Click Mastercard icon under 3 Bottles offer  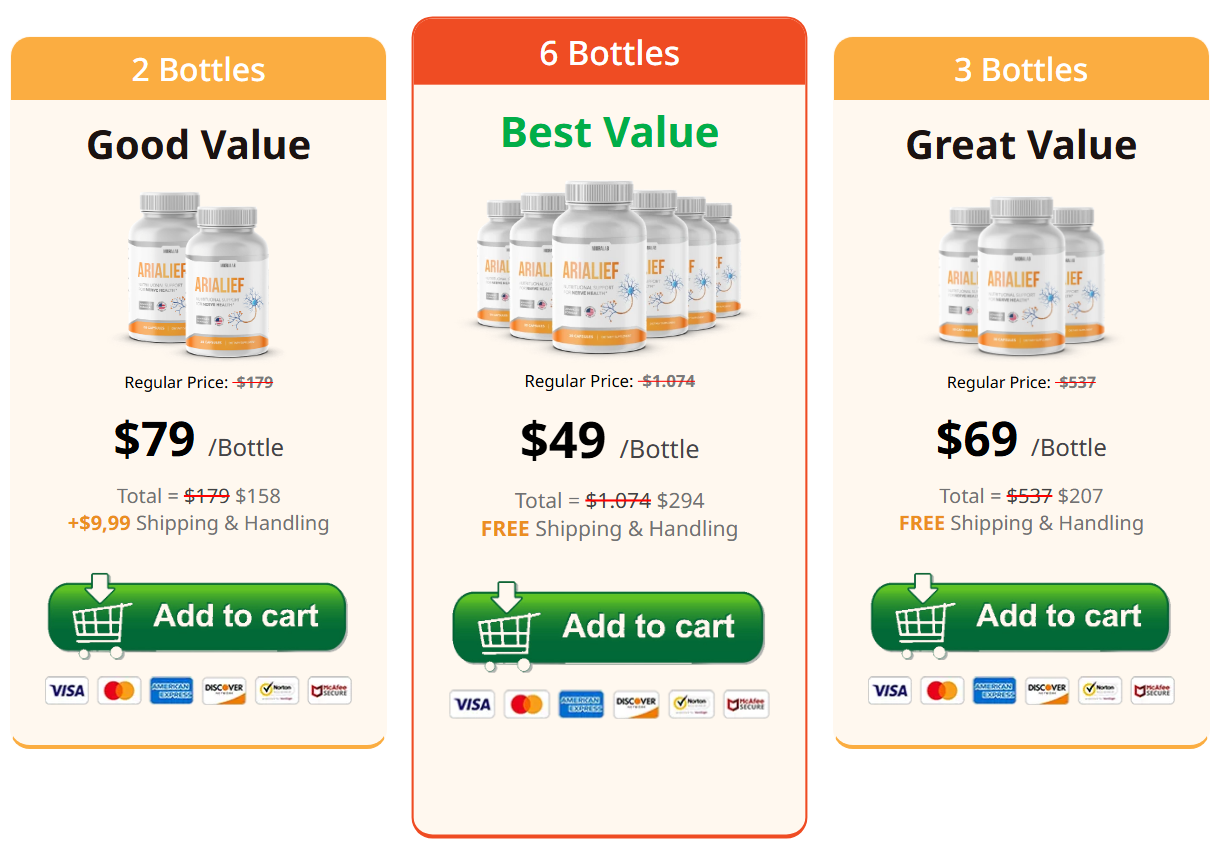(941, 690)
